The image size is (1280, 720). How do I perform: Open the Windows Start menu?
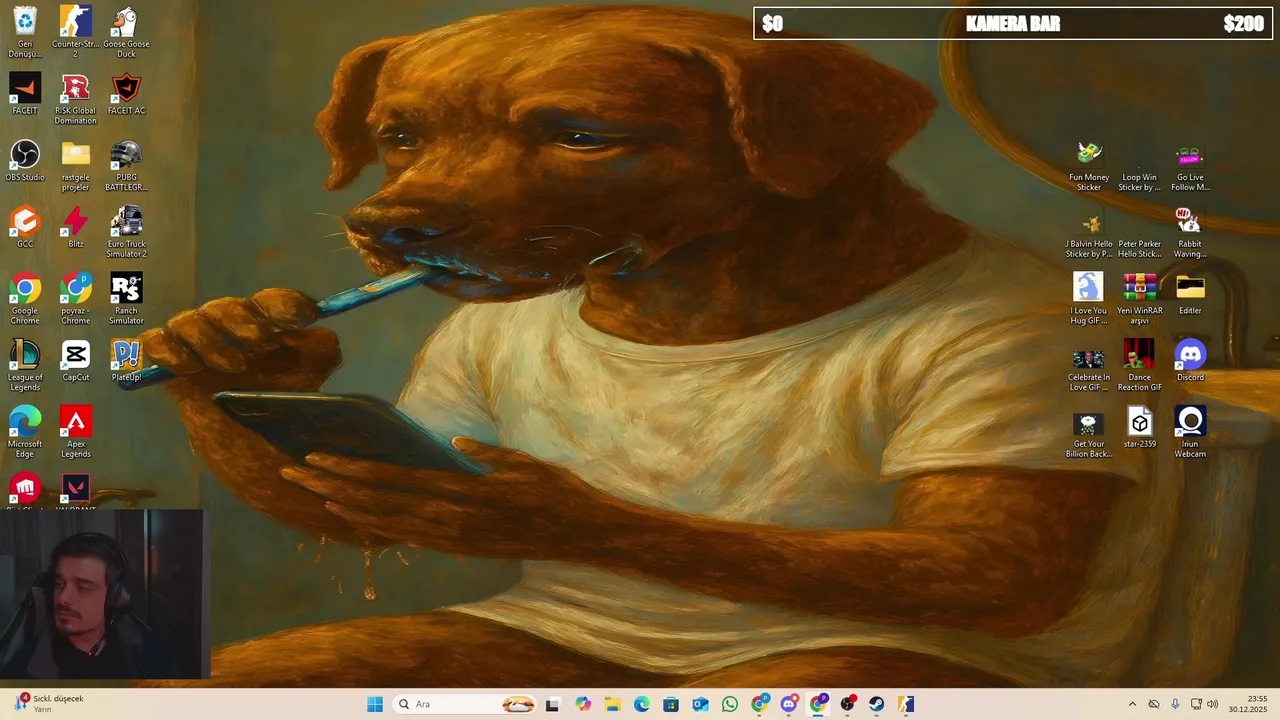click(x=375, y=704)
